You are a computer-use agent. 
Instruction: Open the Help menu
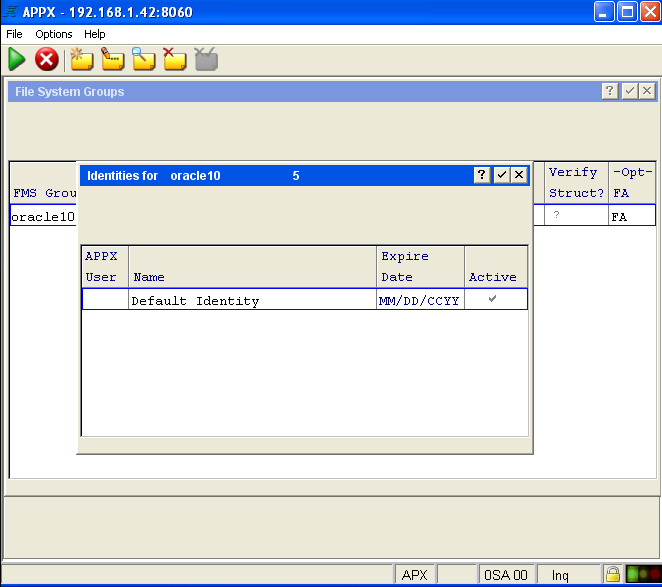click(x=95, y=34)
